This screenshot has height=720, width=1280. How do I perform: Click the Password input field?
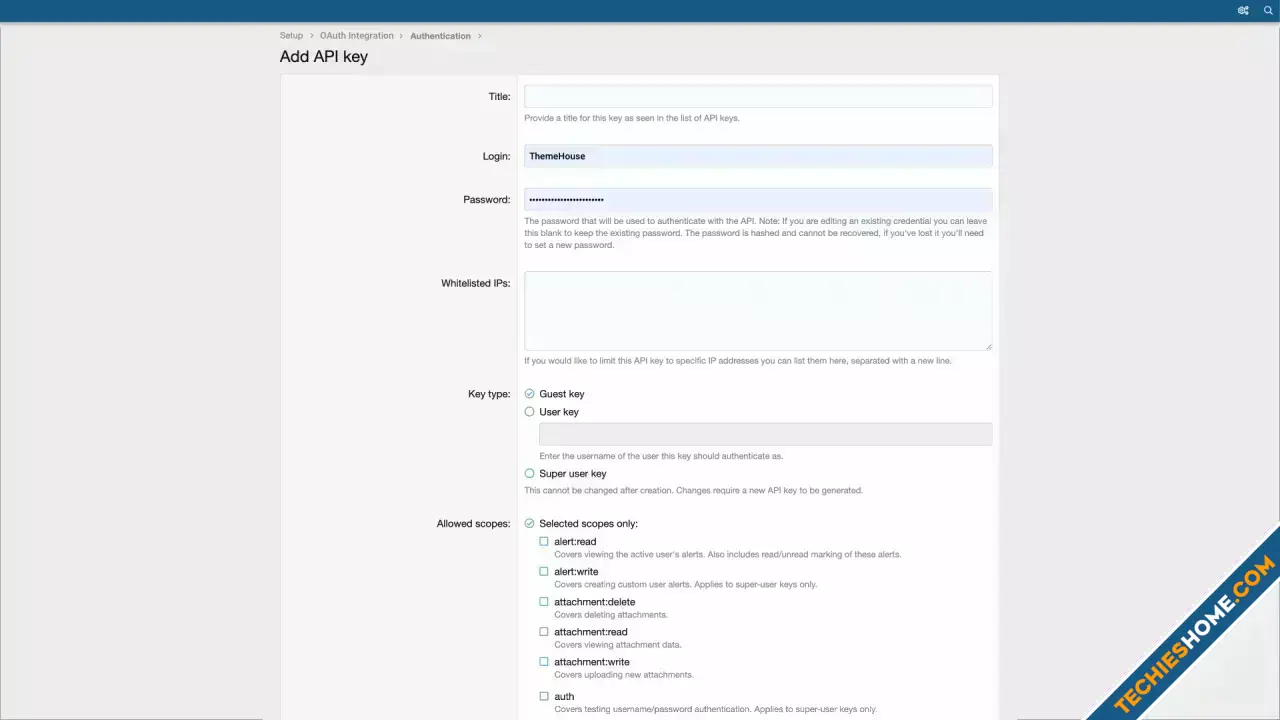coord(758,199)
